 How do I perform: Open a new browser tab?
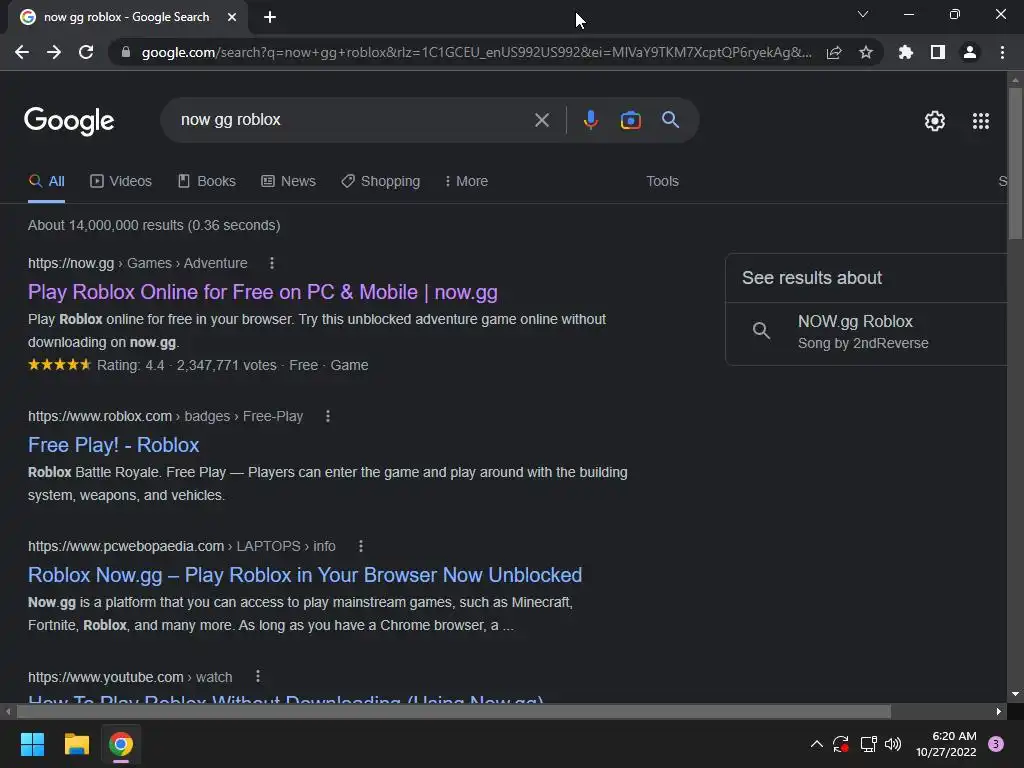270,17
